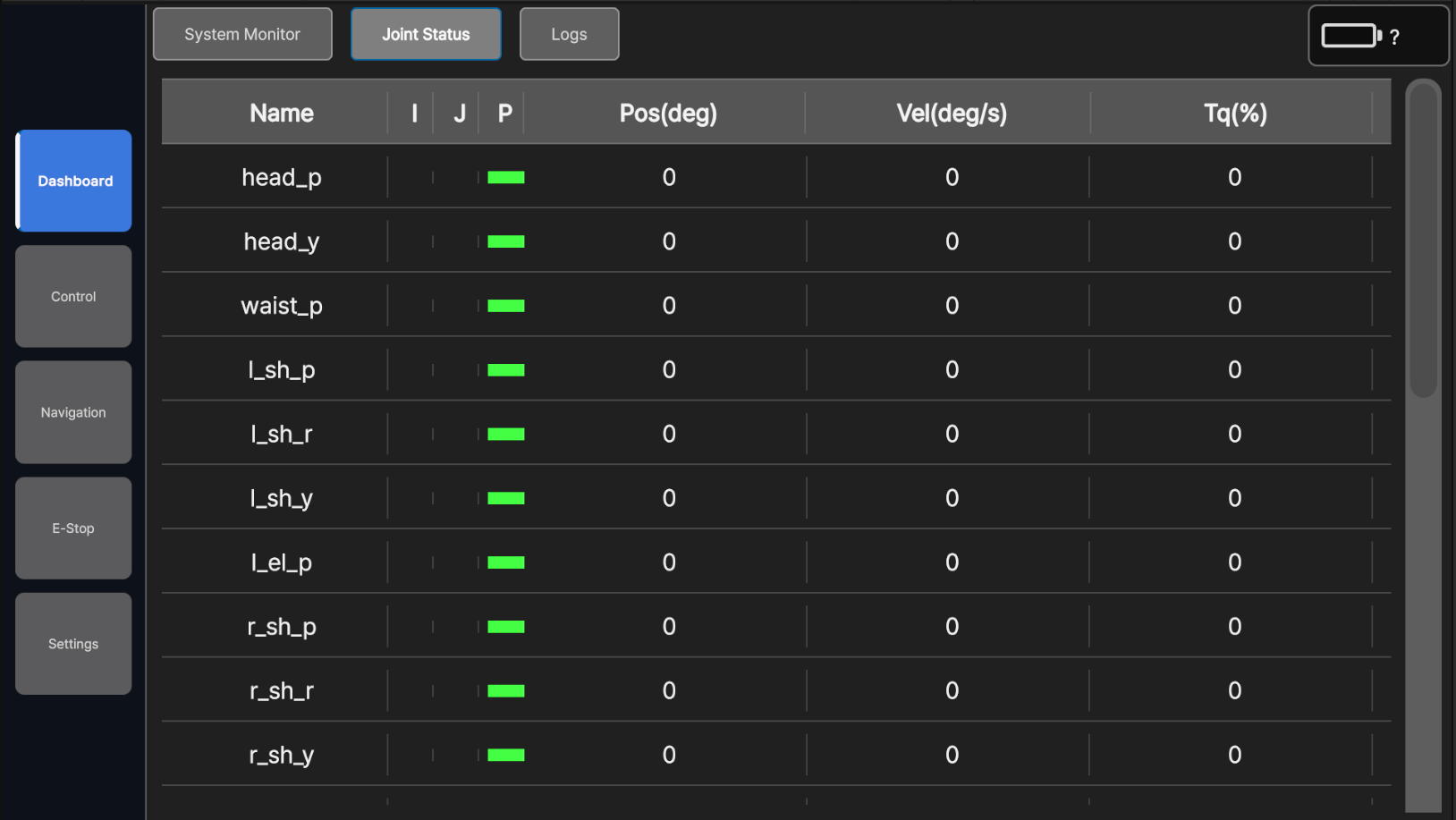
Task: Click the green P indicator for l_el_p
Action: pos(505,562)
